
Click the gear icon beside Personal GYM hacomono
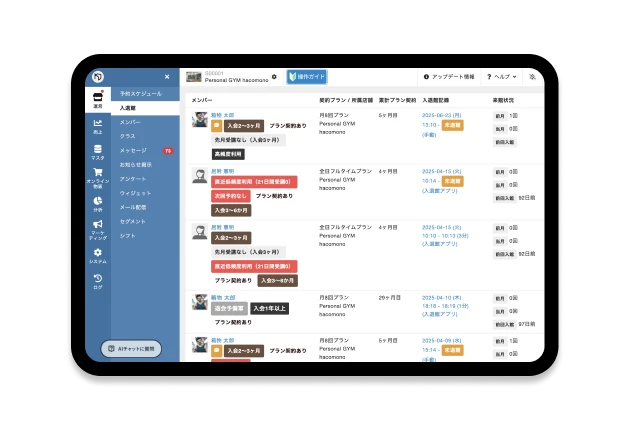coord(274,76)
